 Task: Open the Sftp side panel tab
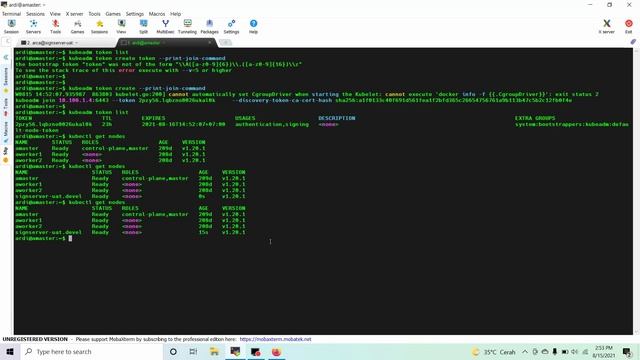click(x=6, y=154)
